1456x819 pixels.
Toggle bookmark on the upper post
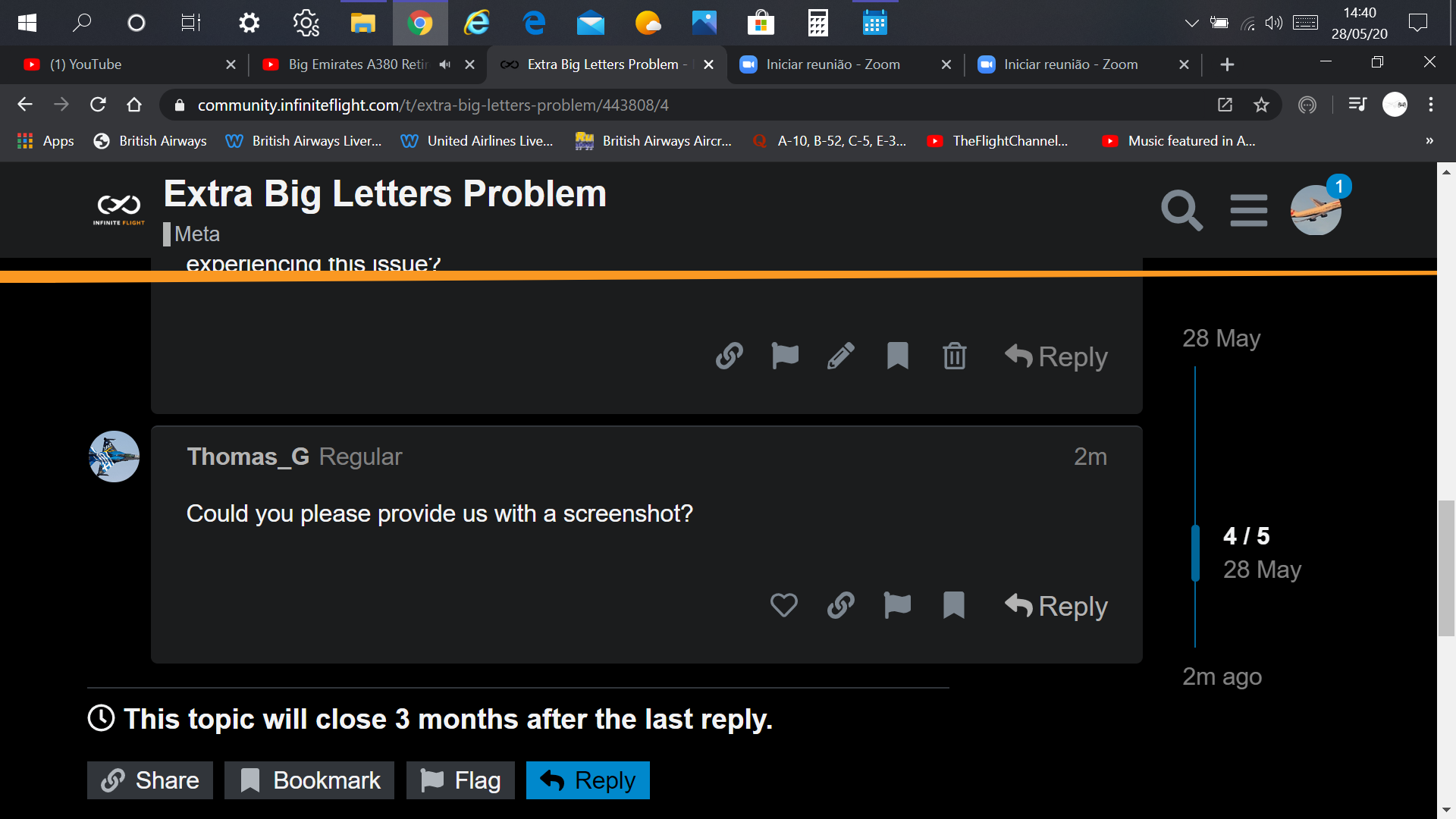(898, 356)
